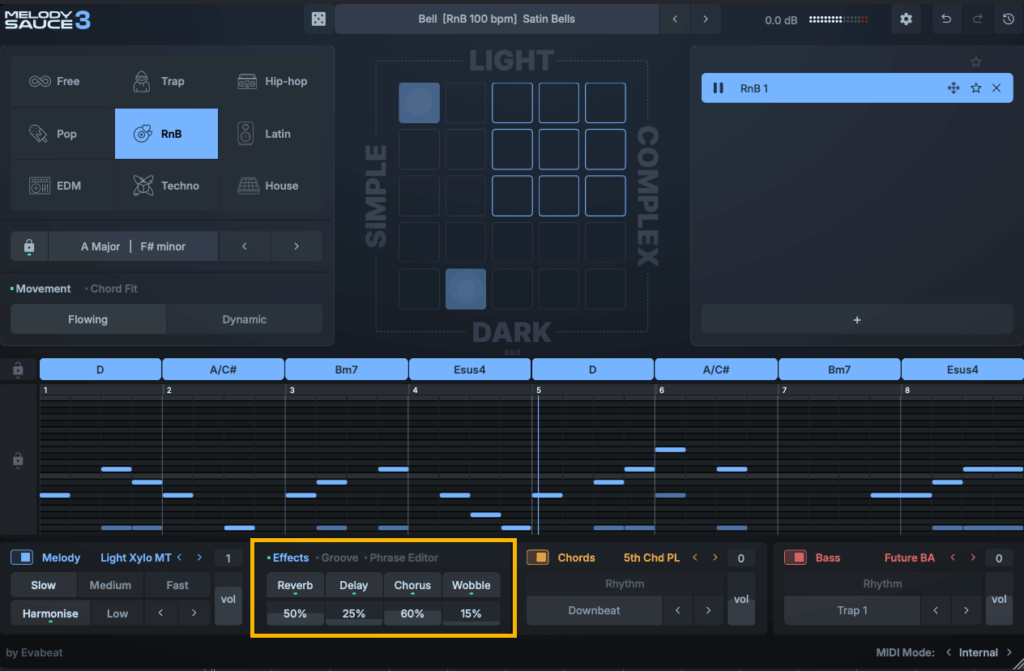Screen dimensions: 1024x671
Task: Select the Latin genre
Action: pyautogui.click(x=271, y=133)
